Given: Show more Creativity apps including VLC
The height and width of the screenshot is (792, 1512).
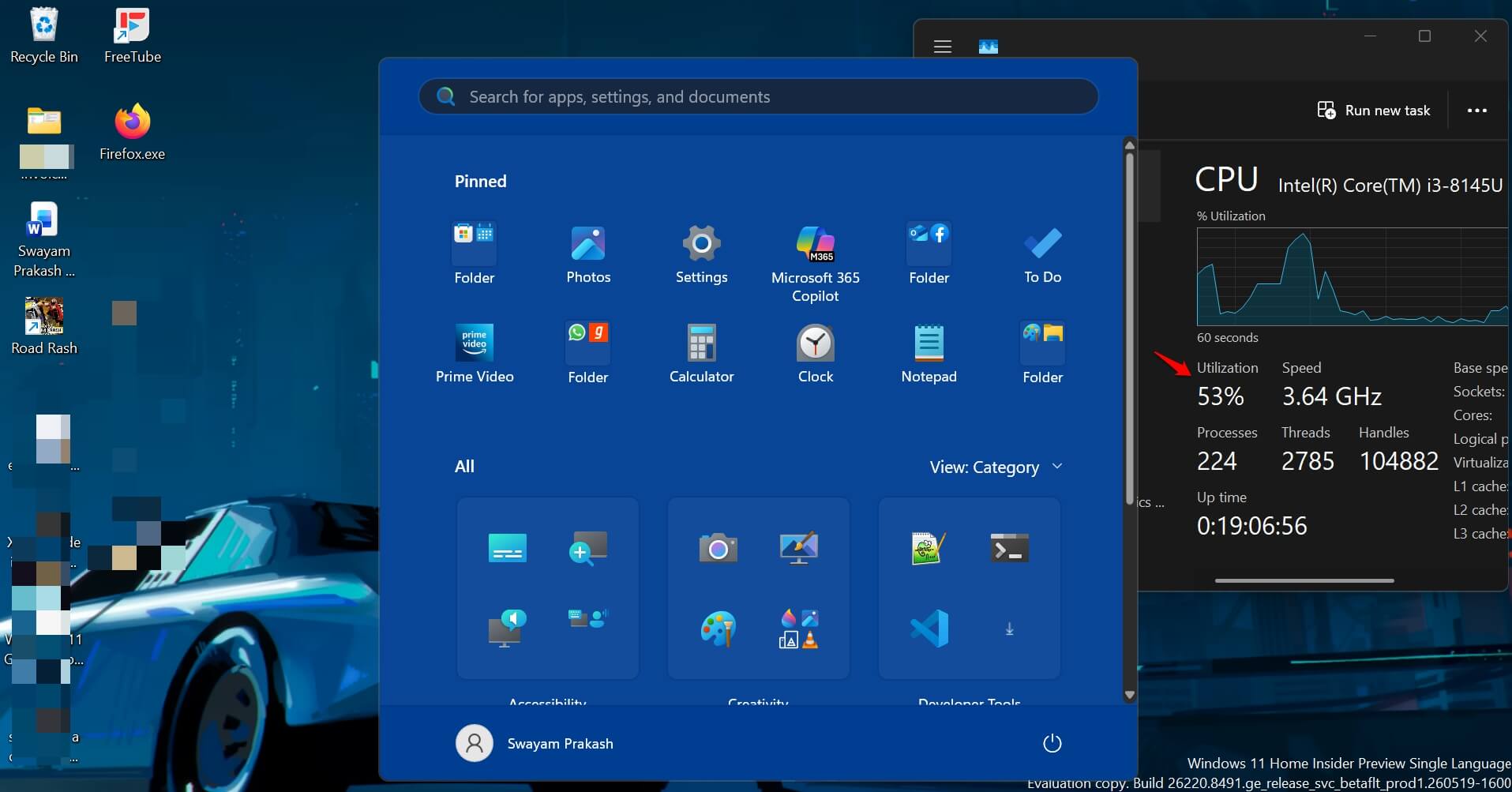Looking at the screenshot, I should pyautogui.click(x=798, y=629).
